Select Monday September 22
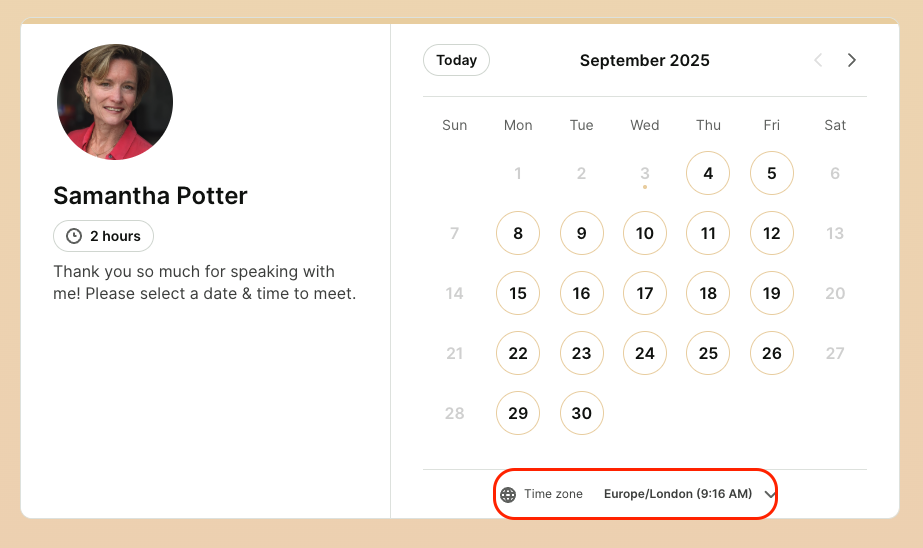 [518, 353]
